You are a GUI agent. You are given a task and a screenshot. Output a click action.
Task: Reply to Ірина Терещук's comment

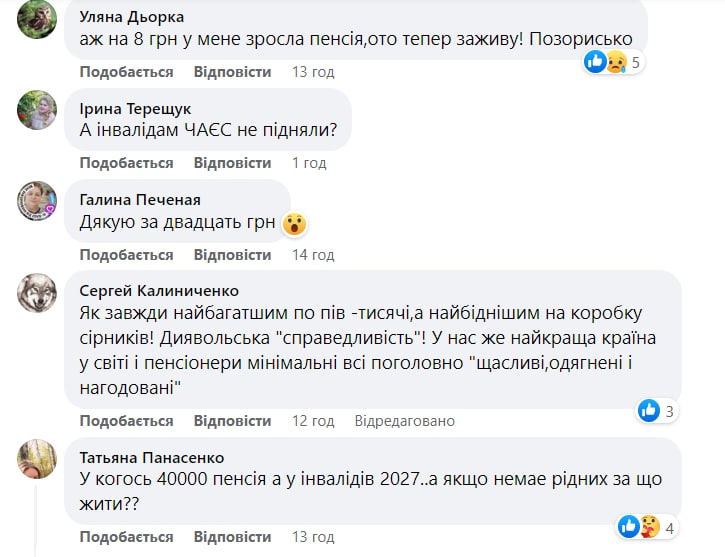pos(232,163)
